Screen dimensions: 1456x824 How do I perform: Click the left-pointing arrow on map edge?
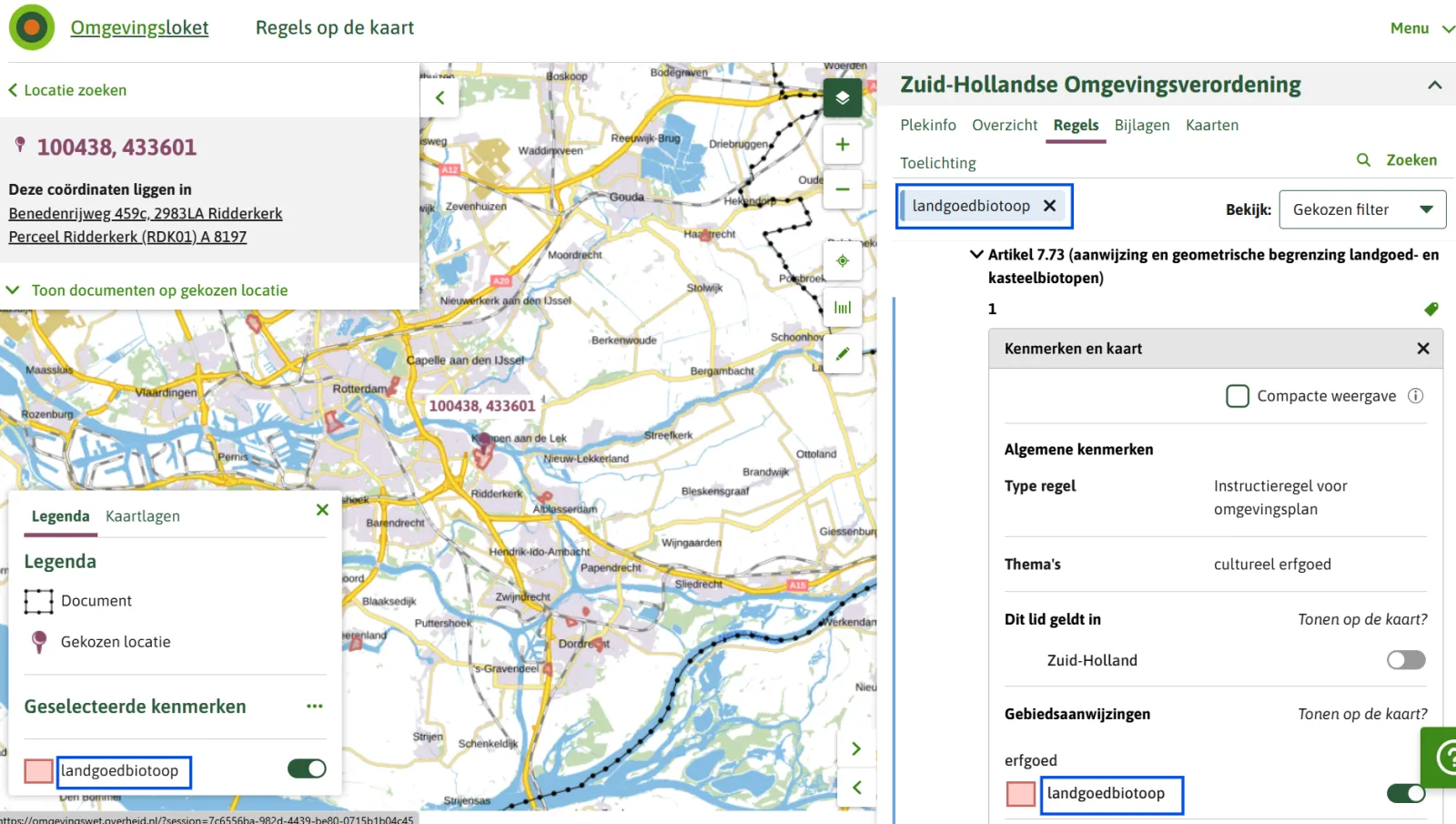coord(856,788)
